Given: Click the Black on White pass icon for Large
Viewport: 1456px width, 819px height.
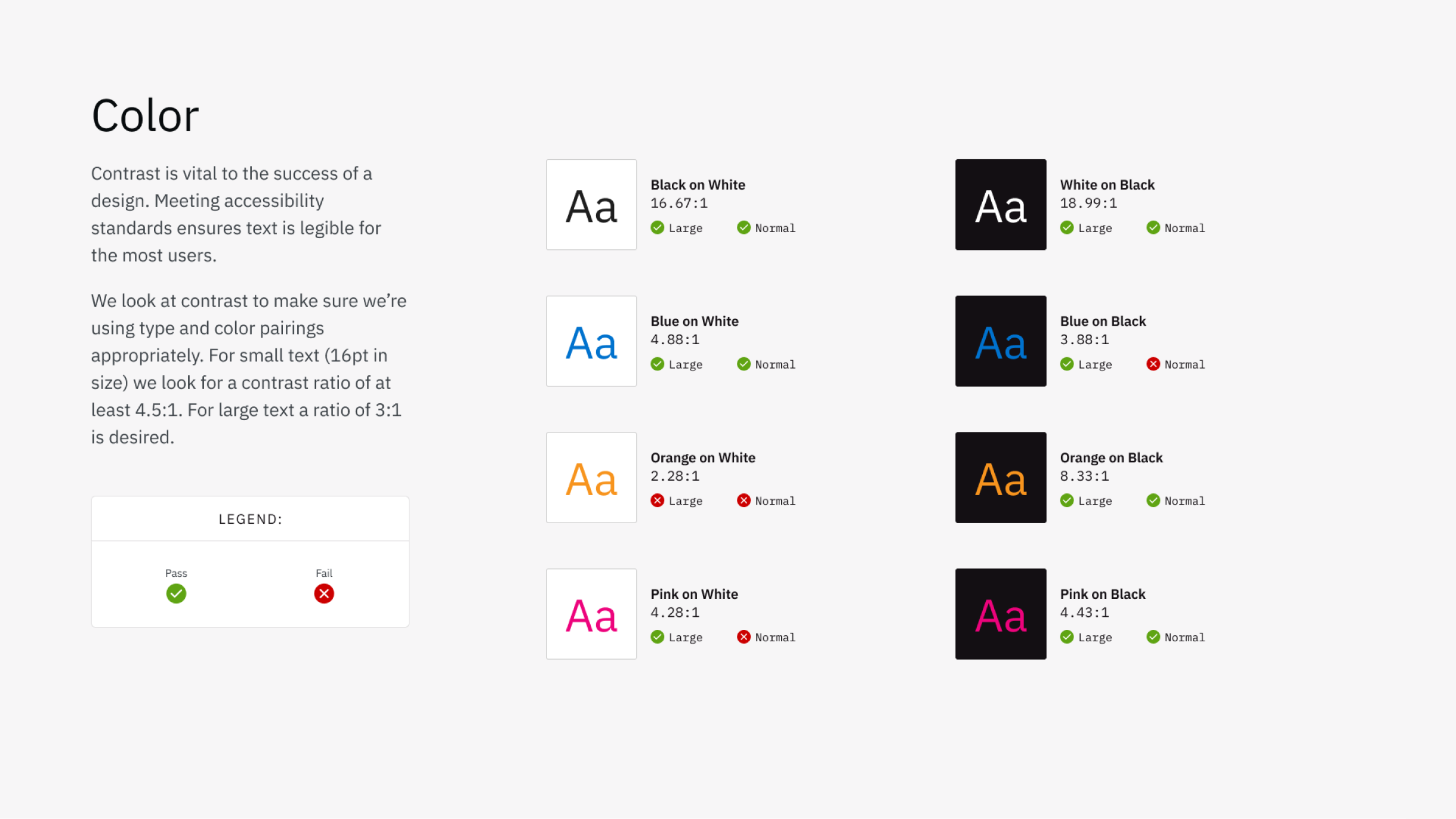Looking at the screenshot, I should 657,227.
